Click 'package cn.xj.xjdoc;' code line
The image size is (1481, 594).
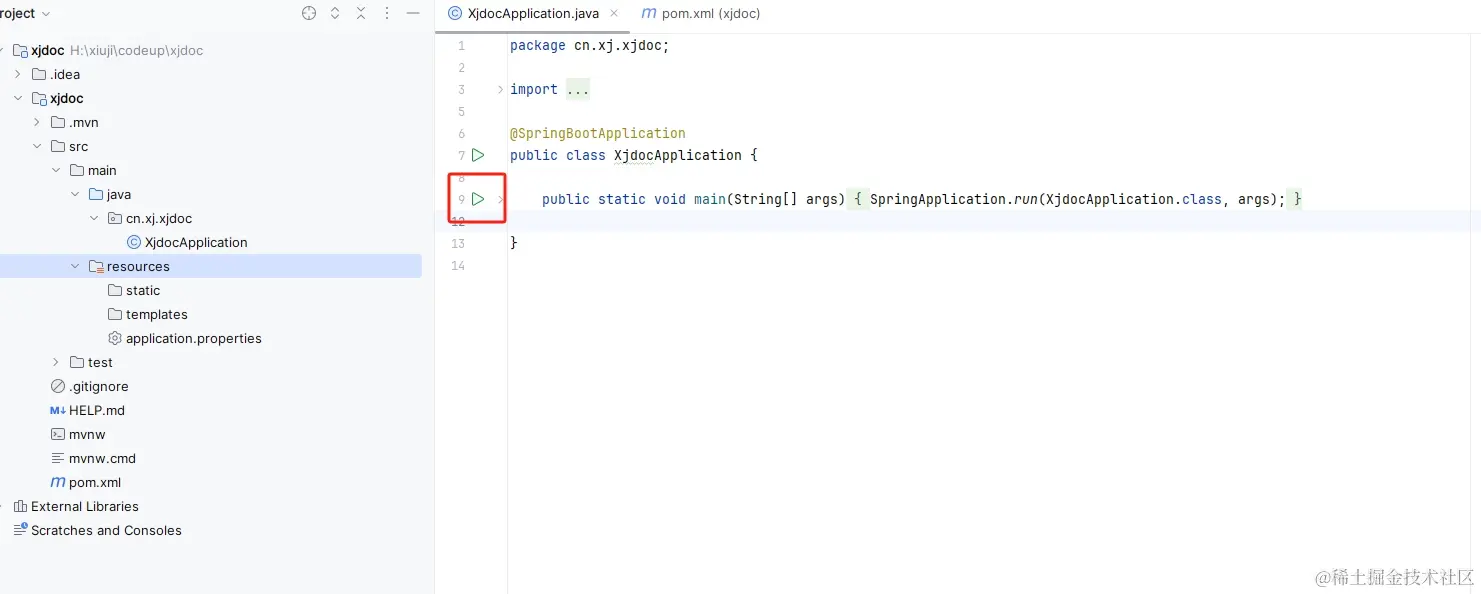coord(589,45)
